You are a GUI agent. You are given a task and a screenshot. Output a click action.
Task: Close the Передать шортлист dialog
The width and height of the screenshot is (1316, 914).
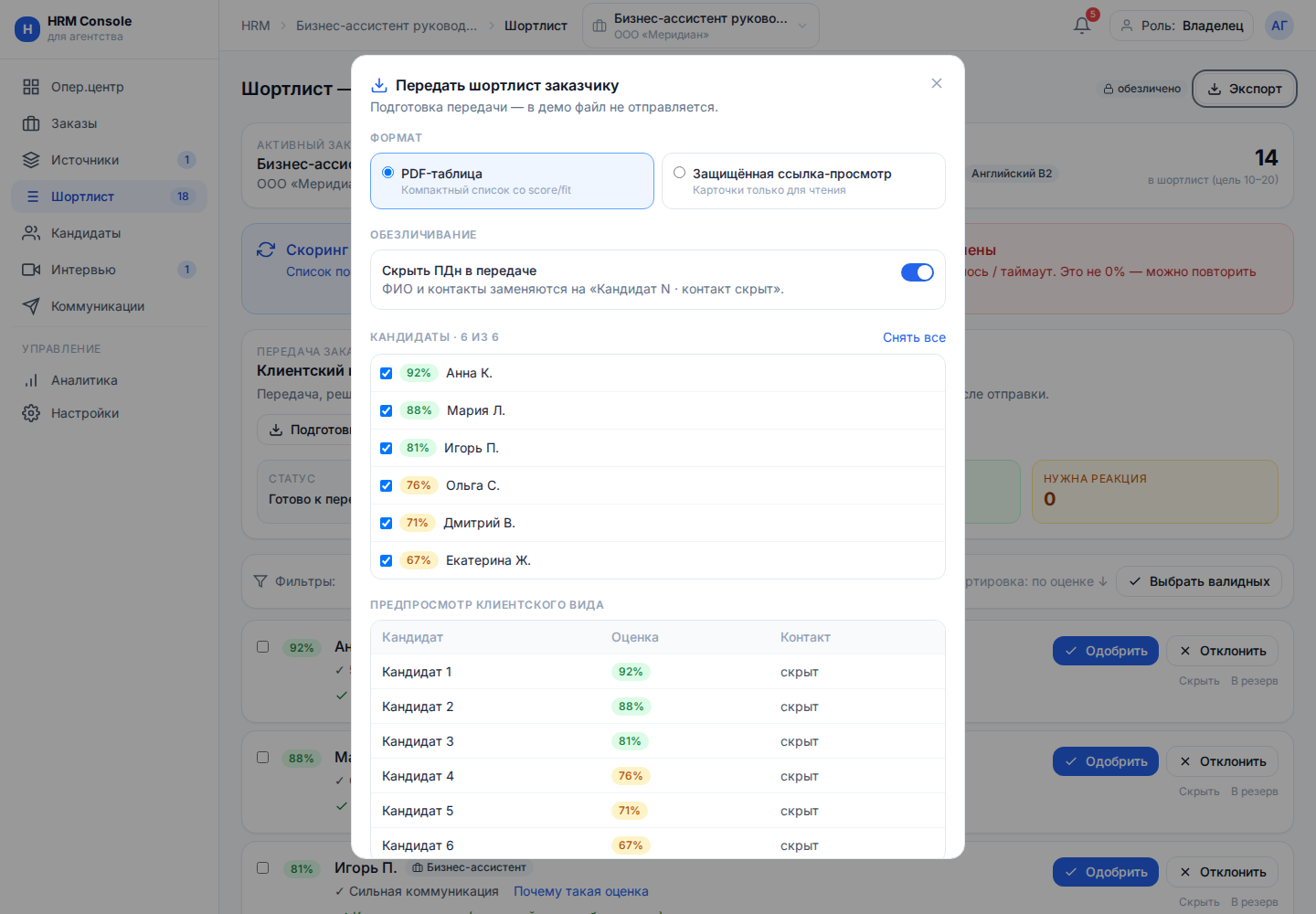937,83
